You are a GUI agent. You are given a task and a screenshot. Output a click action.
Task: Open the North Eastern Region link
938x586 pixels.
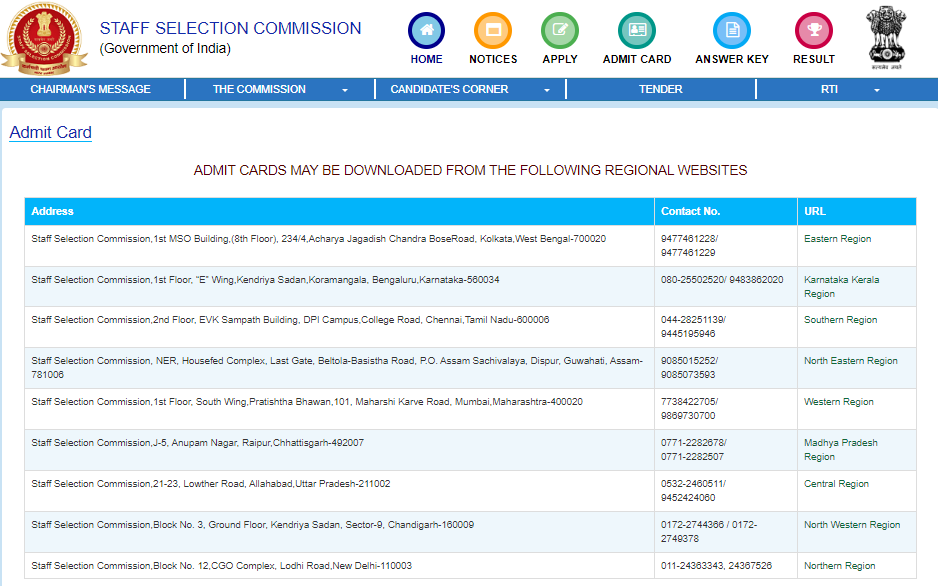coord(851,361)
